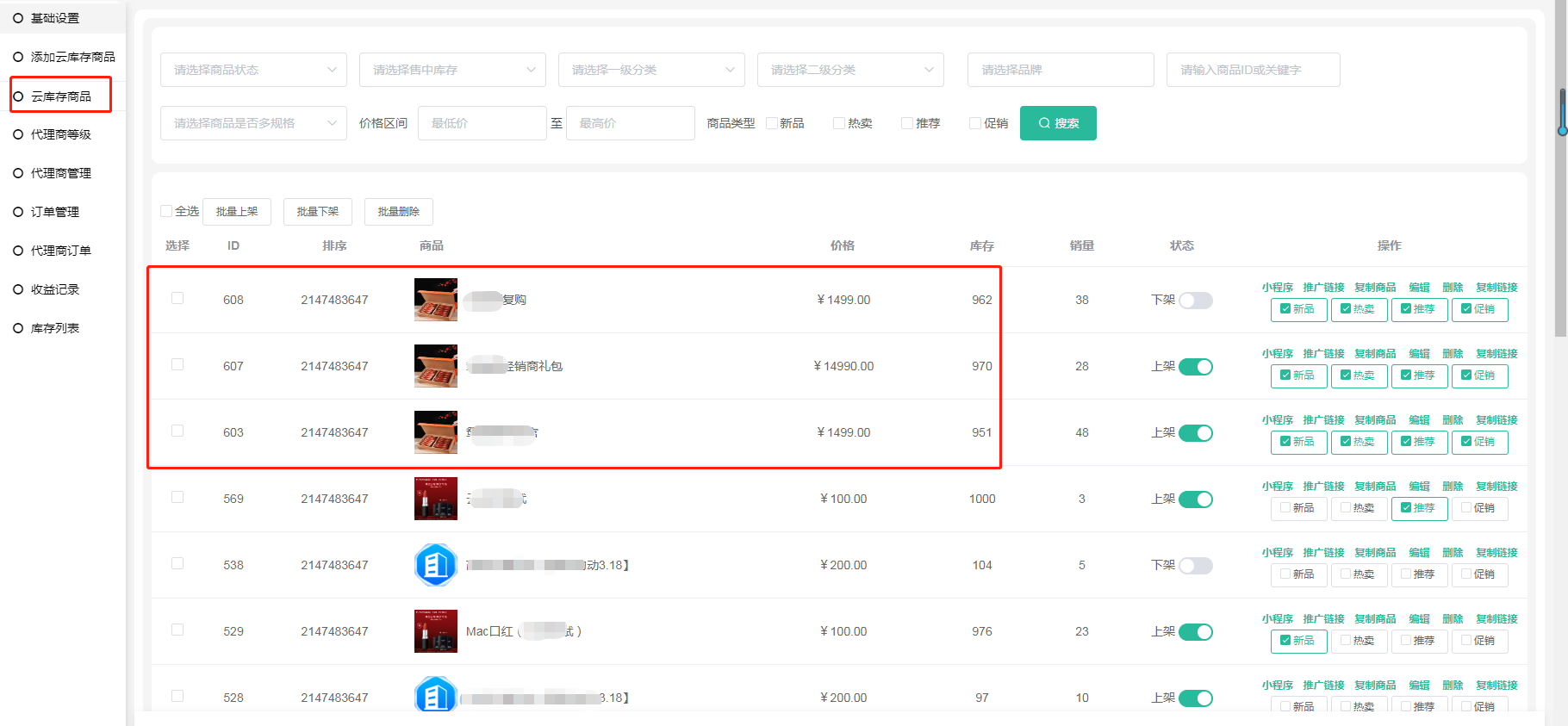Image resolution: width=1568 pixels, height=726 pixels.
Task: Open 添加云库存商品 sidebar menu item
Action: pyautogui.click(x=72, y=57)
